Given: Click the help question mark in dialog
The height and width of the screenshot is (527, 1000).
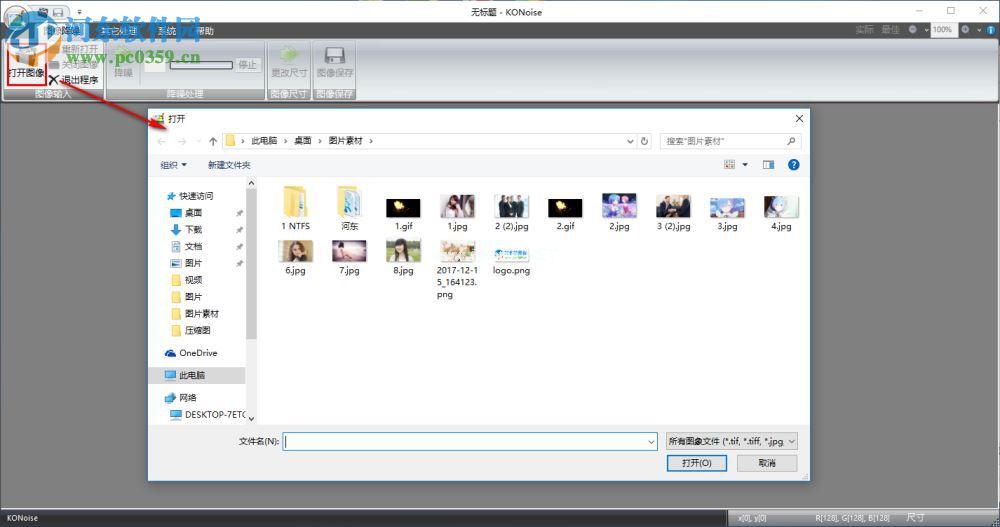Looking at the screenshot, I should (792, 165).
